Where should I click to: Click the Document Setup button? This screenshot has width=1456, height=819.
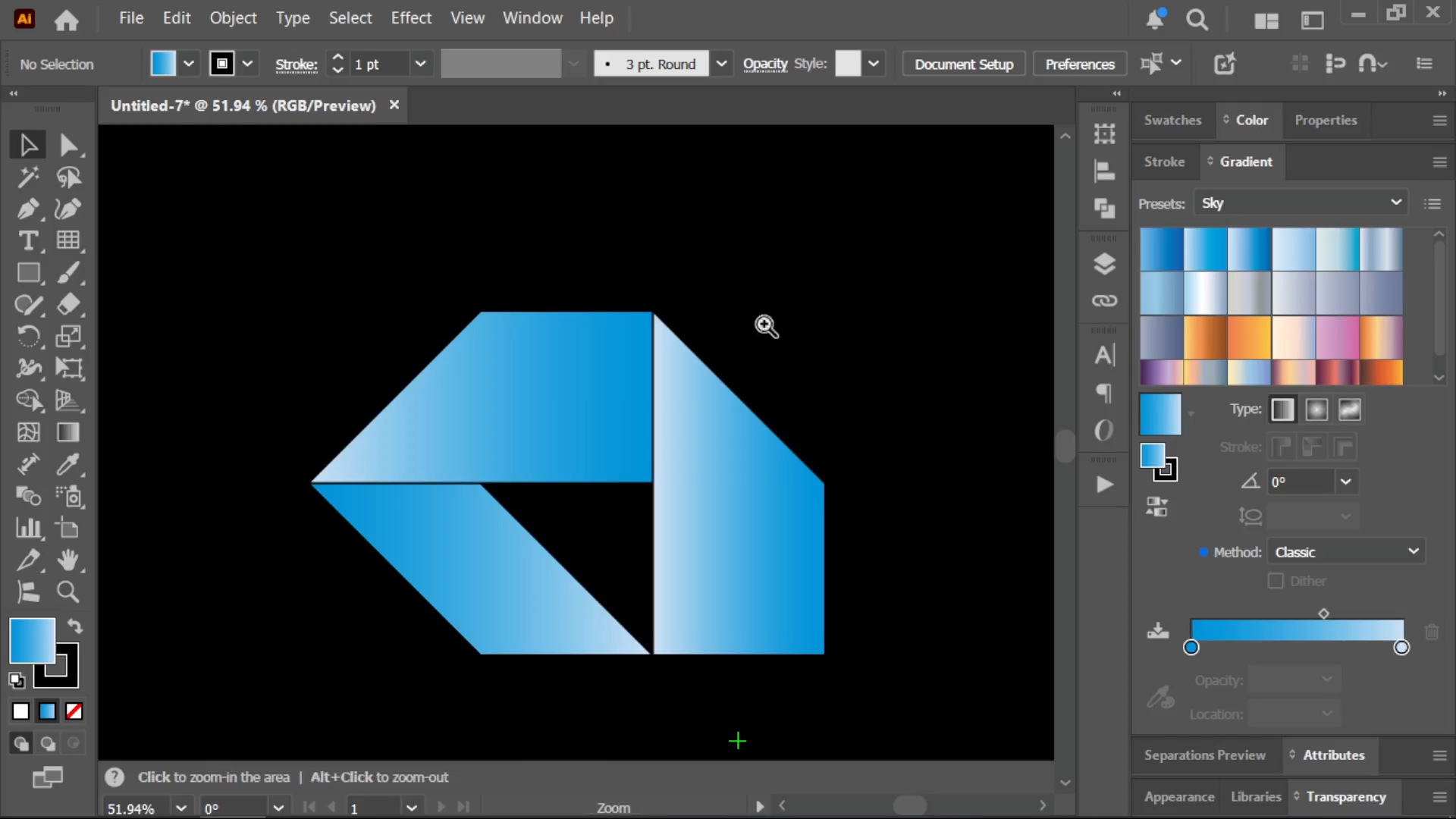(964, 64)
